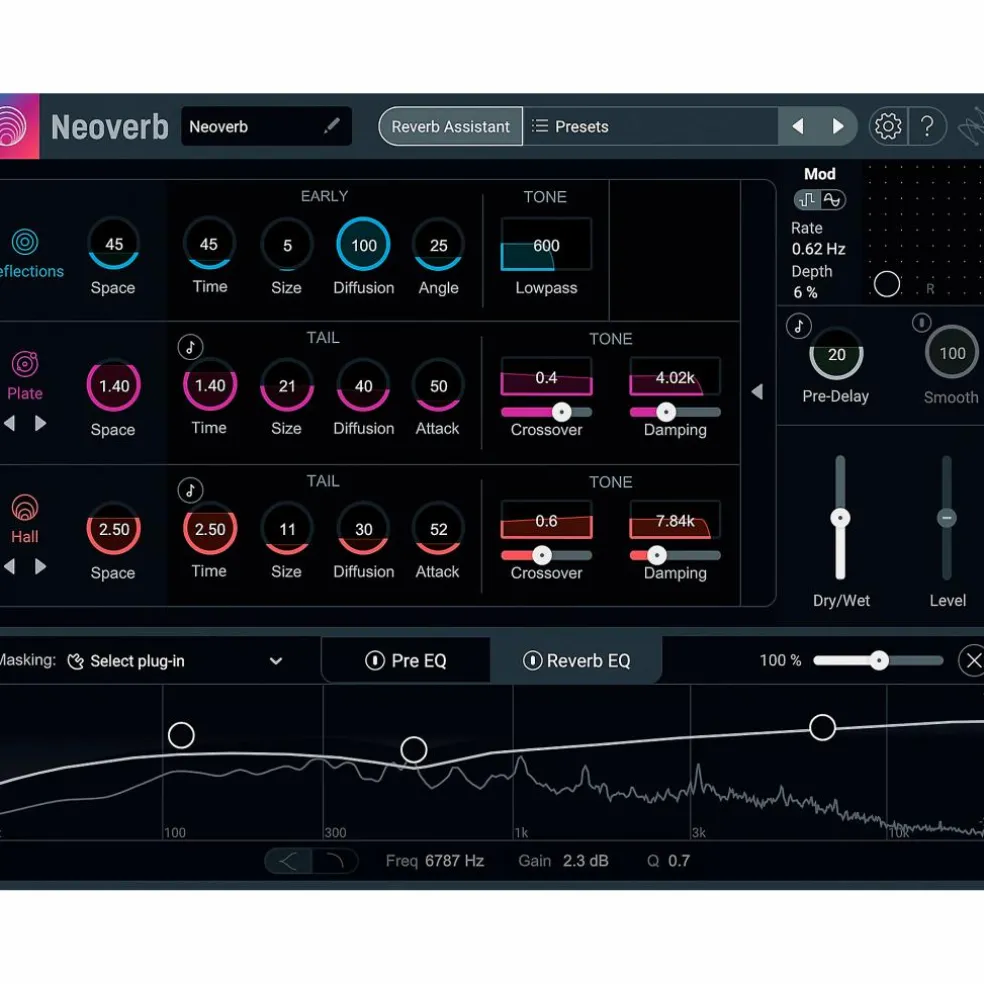
Task: Click the Reflections engine icon
Action: (25, 242)
